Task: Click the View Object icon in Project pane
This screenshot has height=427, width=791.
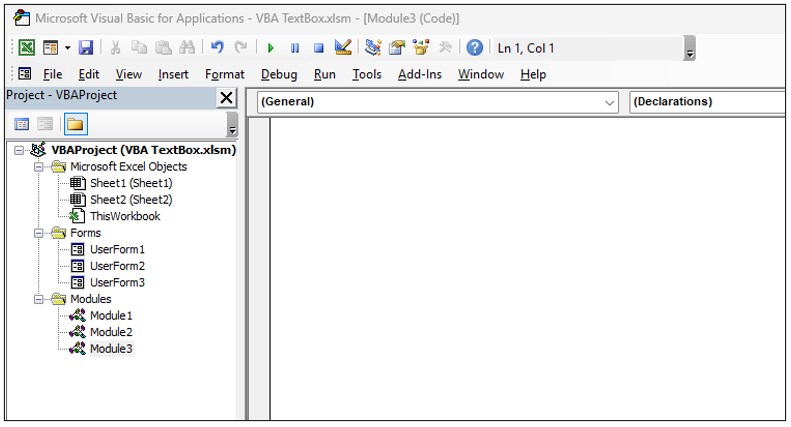Action: 45,124
